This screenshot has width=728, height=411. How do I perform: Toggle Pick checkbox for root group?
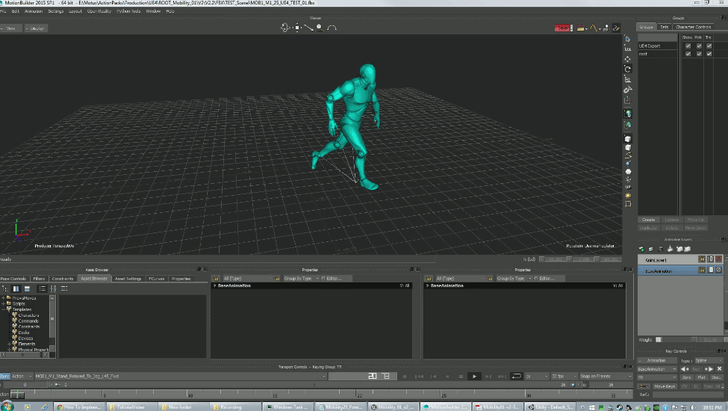(x=701, y=54)
